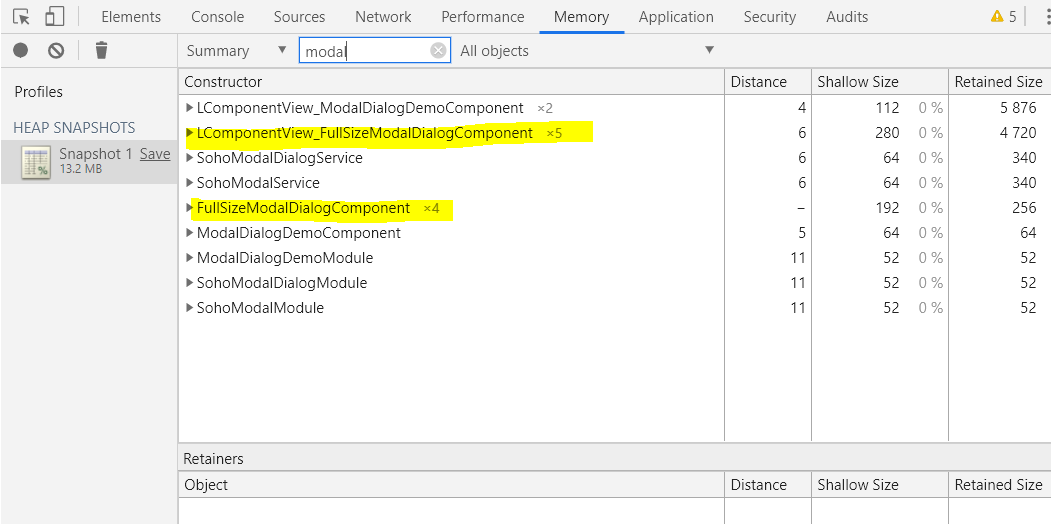Sort by the Constructor column header
The width and height of the screenshot is (1051, 524).
[x=452, y=82]
